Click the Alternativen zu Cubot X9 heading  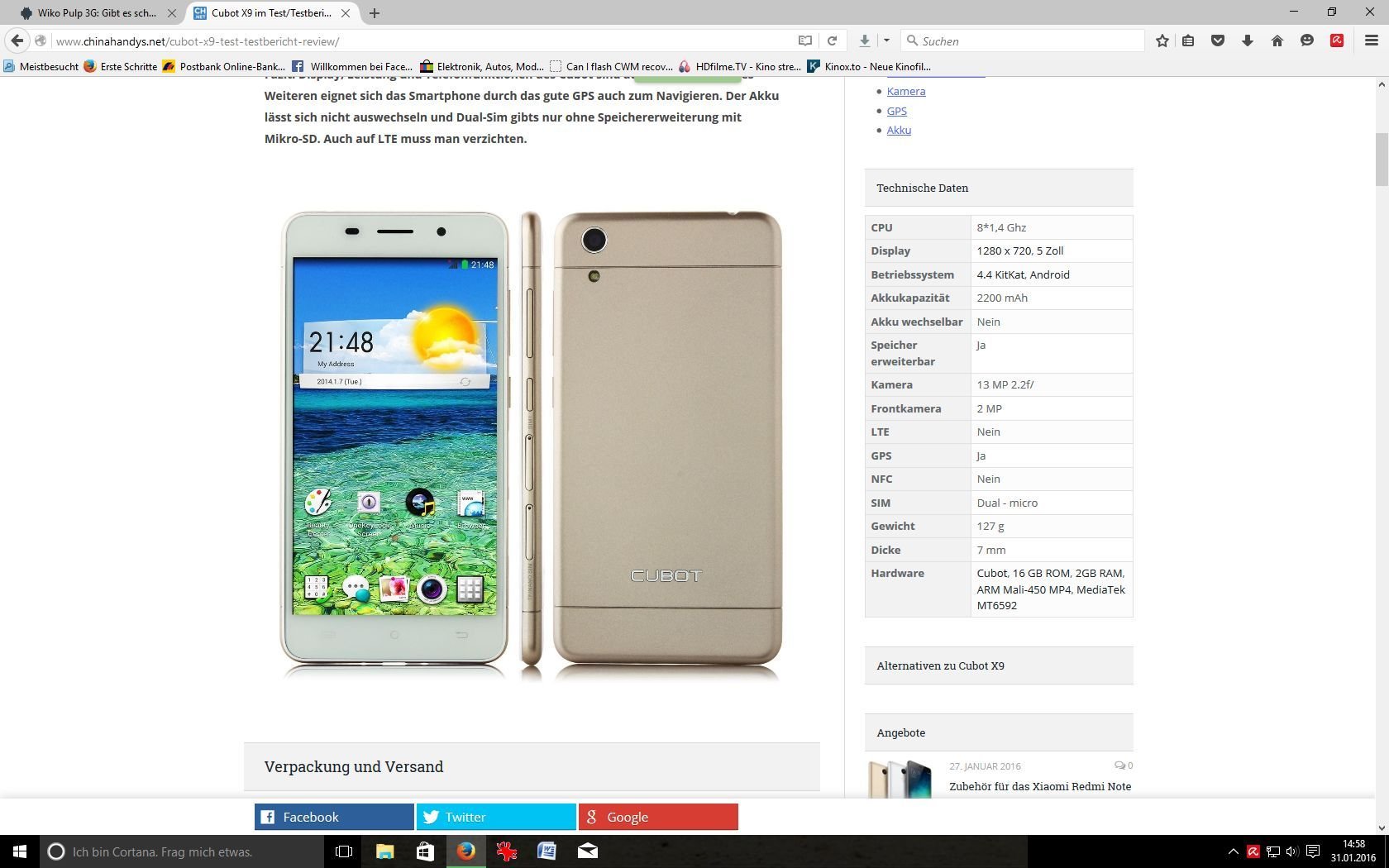941,665
